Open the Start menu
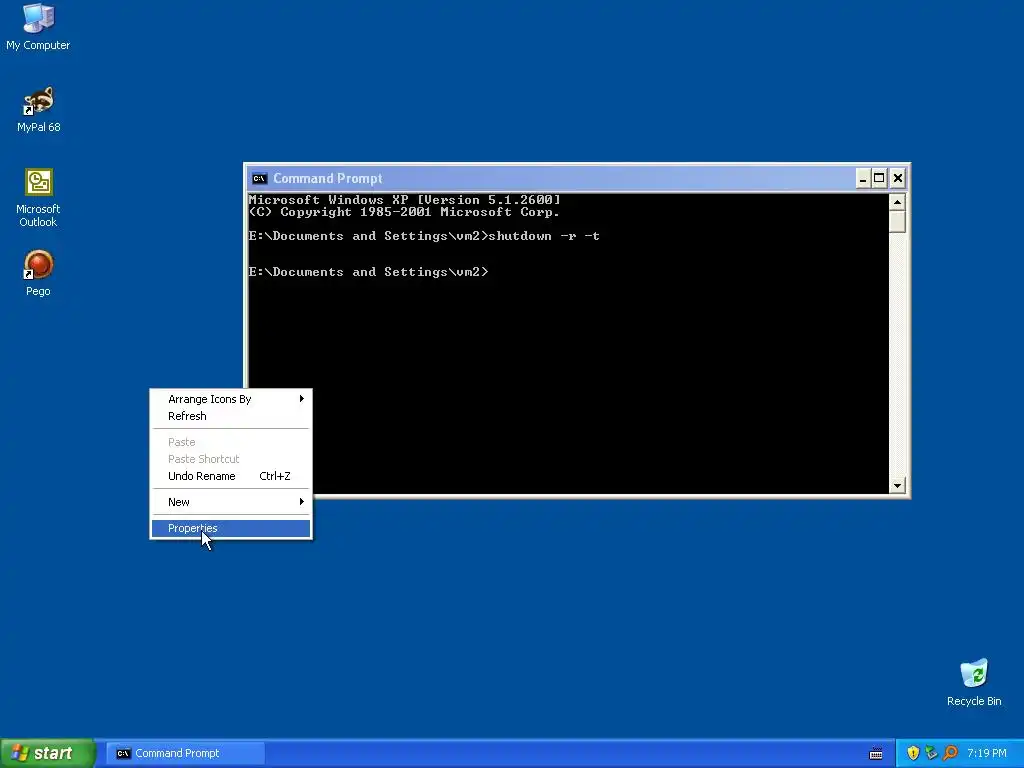Screen dimensions: 1024x768 point(48,753)
